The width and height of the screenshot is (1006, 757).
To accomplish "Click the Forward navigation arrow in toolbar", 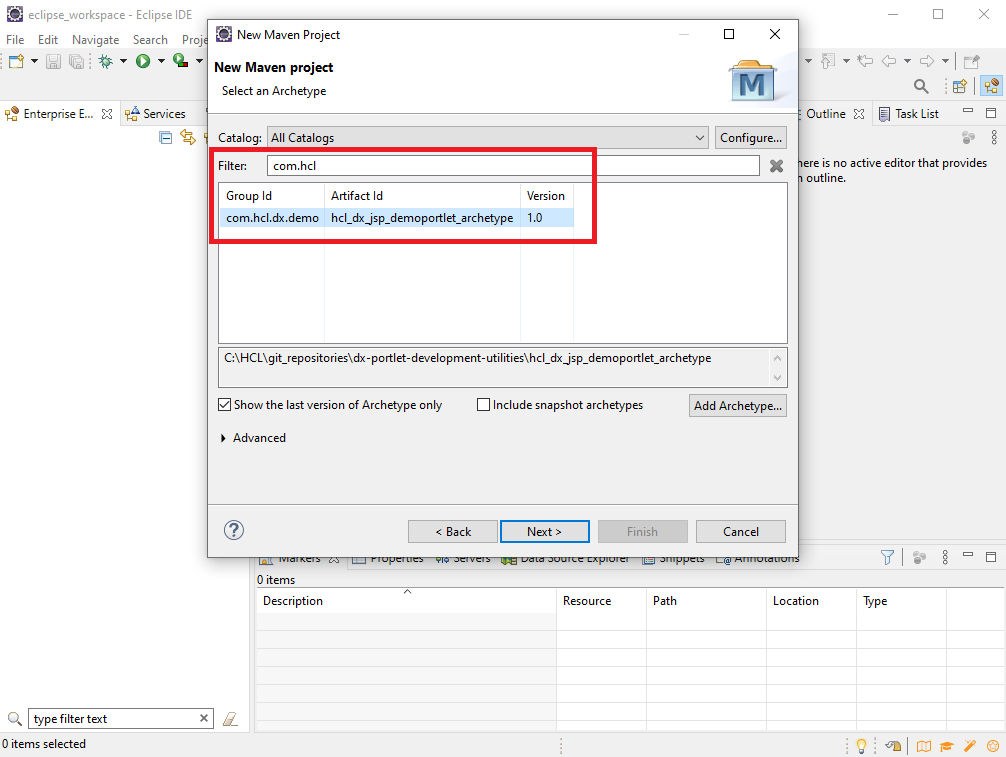I will point(926,62).
